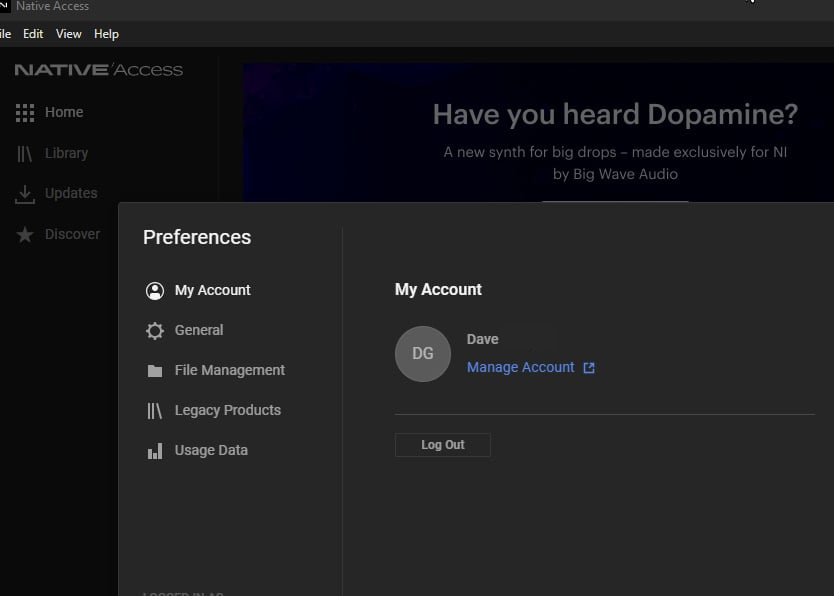Click the Updates download arrow icon

(x=25, y=194)
